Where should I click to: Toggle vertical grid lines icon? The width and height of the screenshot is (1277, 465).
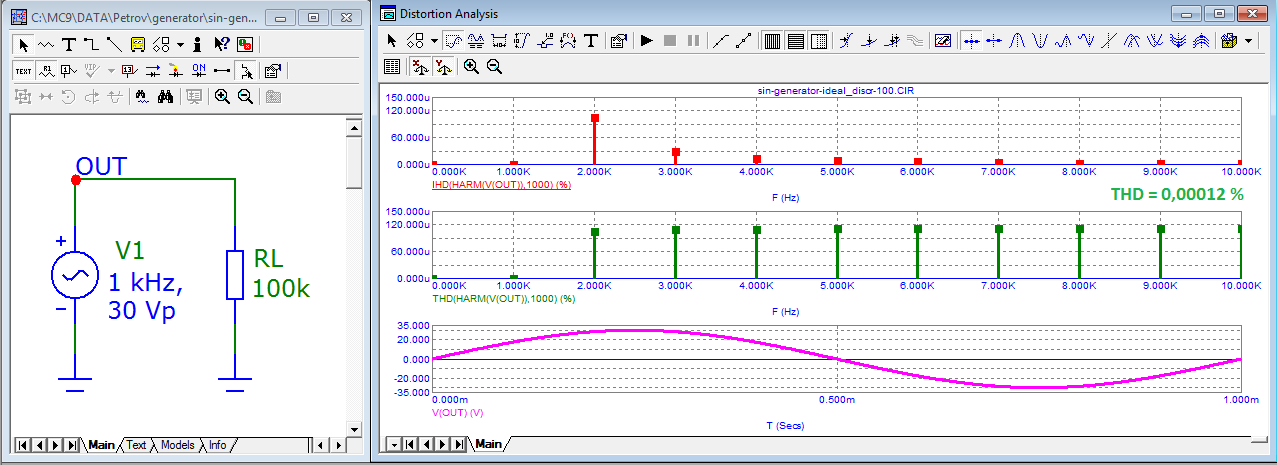point(771,41)
